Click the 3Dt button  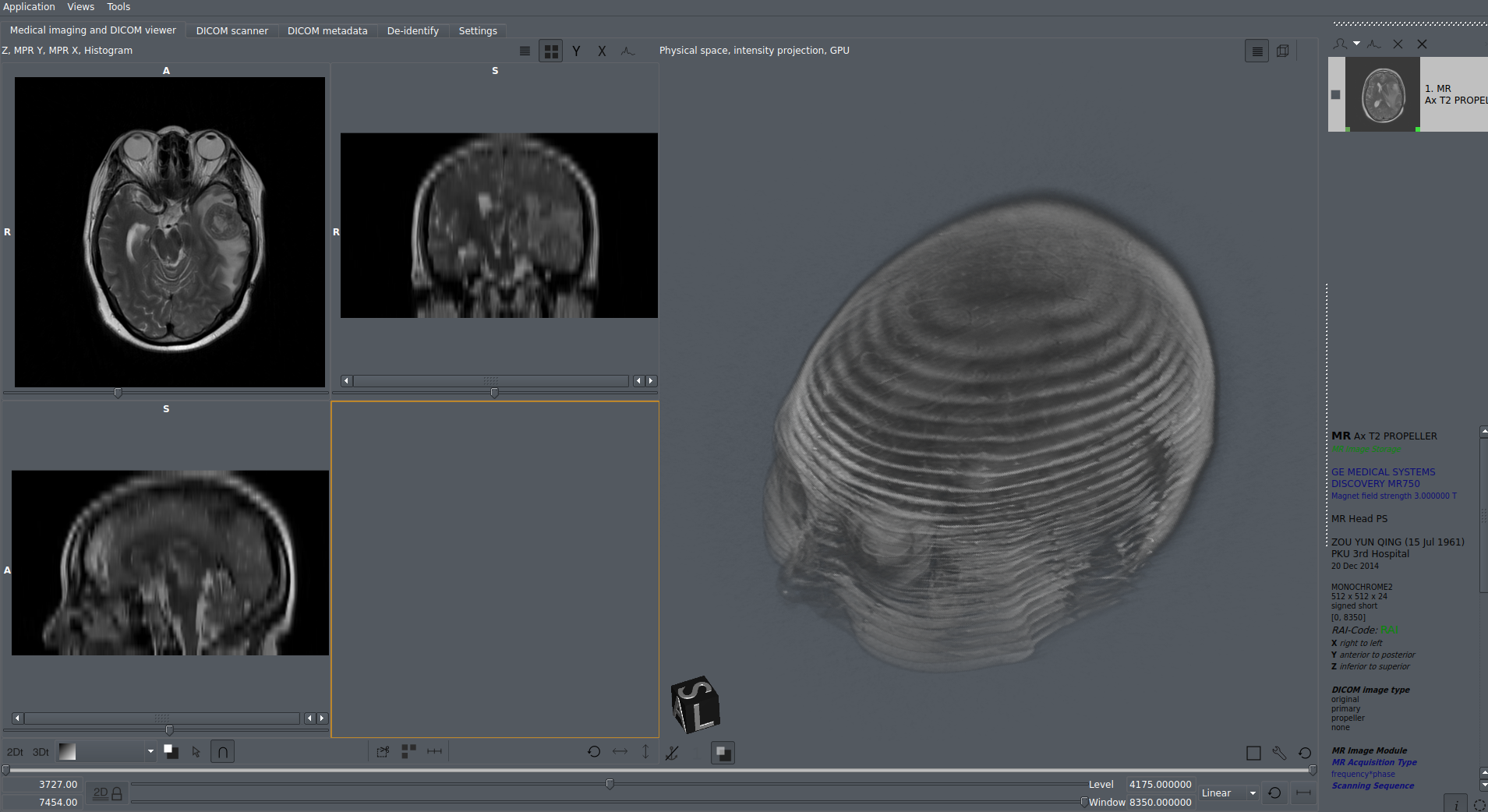(41, 752)
